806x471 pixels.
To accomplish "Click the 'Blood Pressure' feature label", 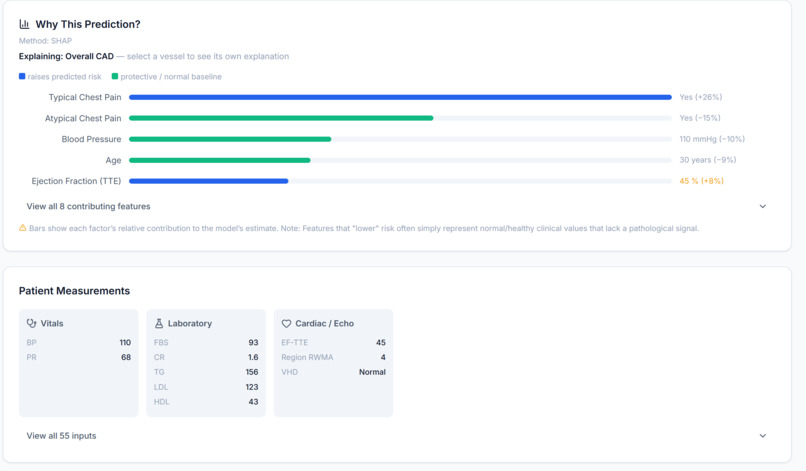I will (91, 139).
